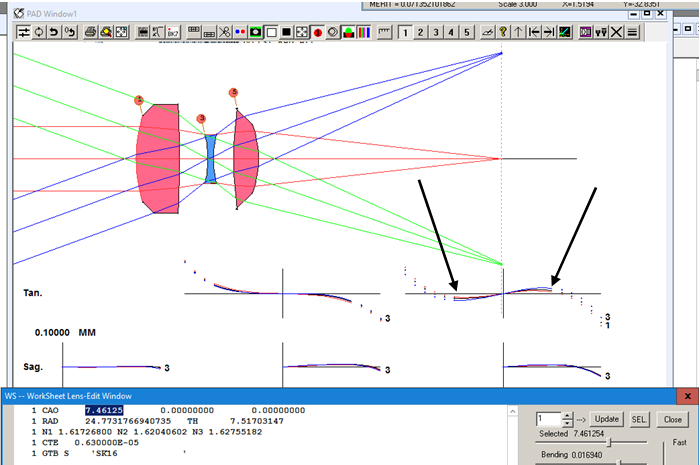Click the lens-curve sketch icon
700x465 pixels.
click(x=158, y=32)
